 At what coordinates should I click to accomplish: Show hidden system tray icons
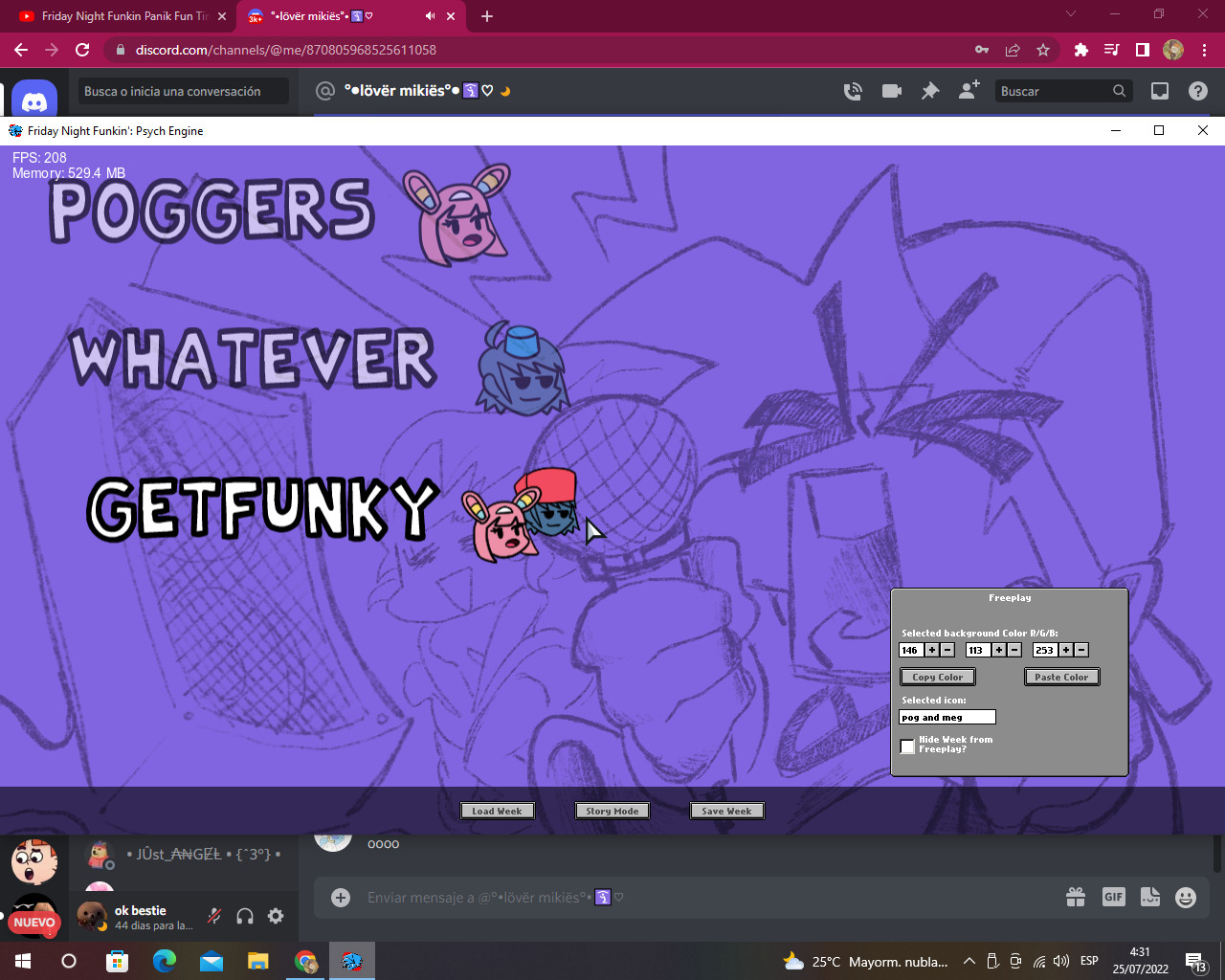(x=969, y=961)
